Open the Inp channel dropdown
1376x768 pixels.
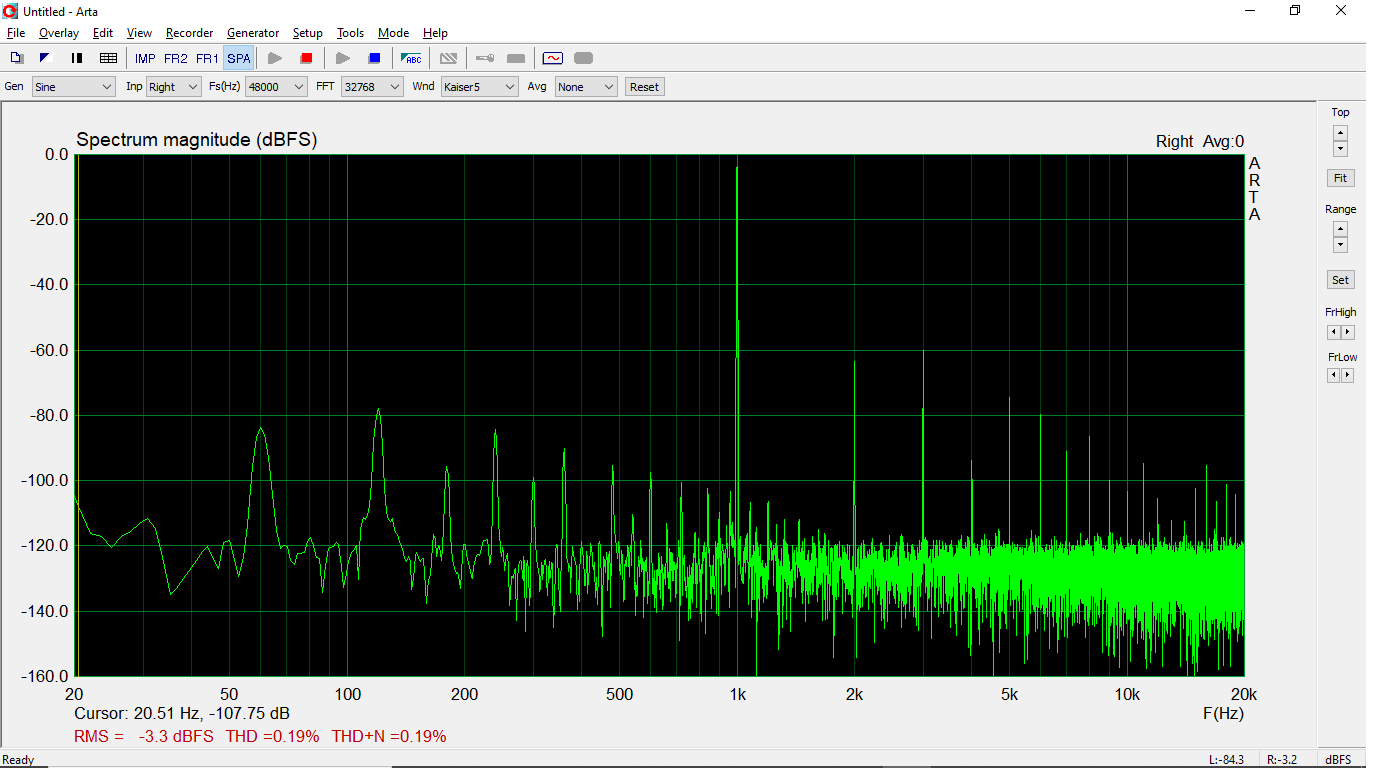(174, 87)
